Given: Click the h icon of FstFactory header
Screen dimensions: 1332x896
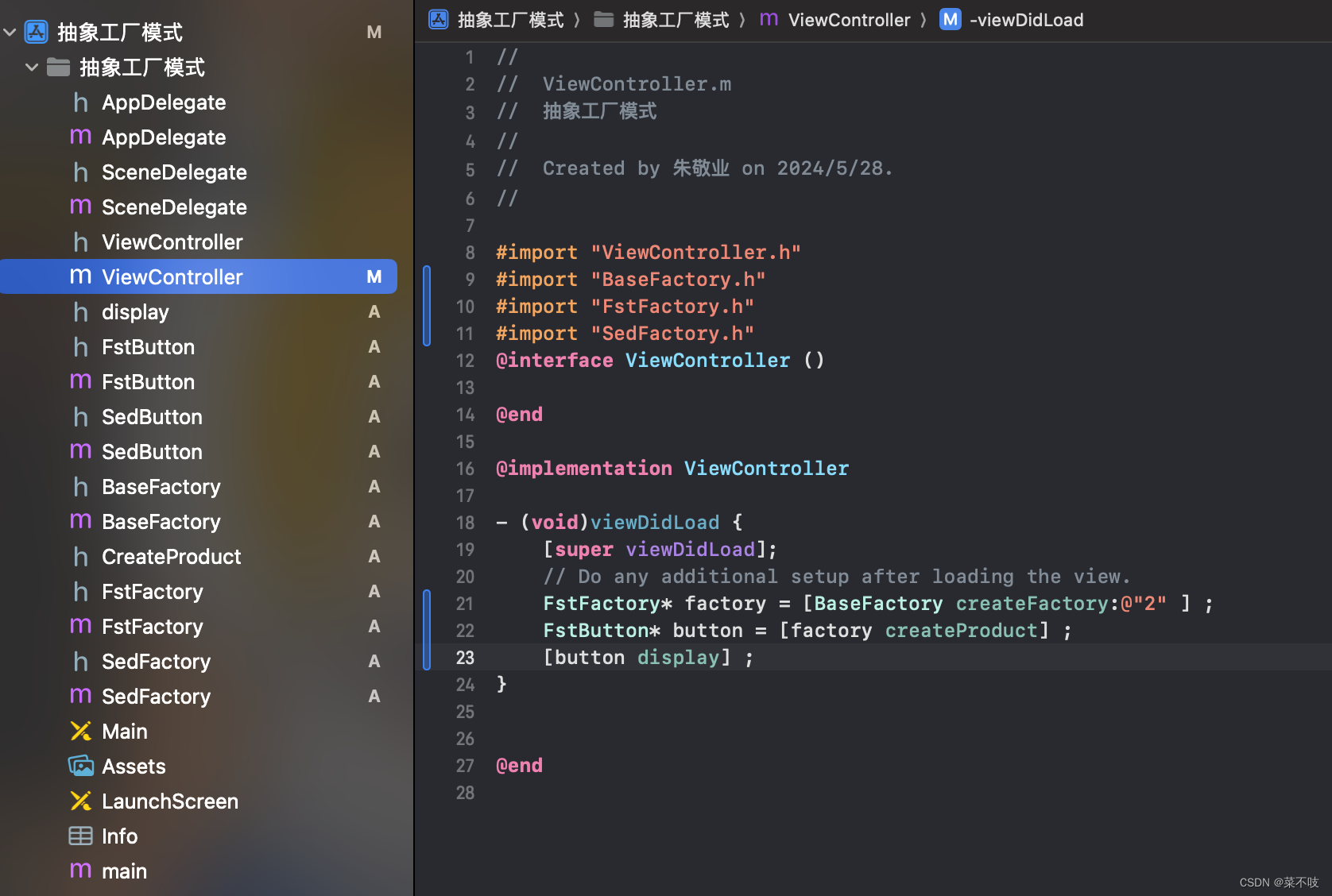Looking at the screenshot, I should pos(80,592).
